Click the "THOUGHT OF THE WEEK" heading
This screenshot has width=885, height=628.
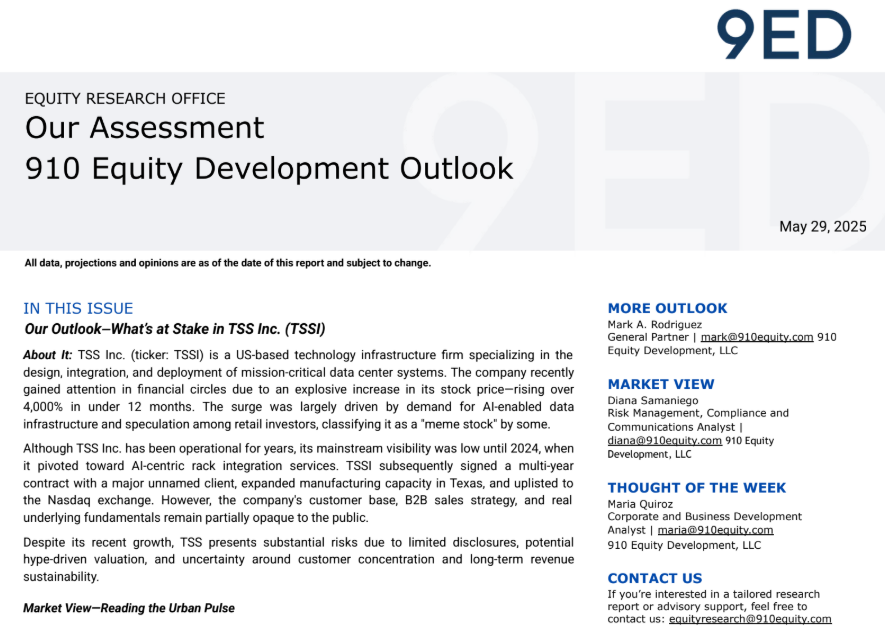tap(696, 488)
